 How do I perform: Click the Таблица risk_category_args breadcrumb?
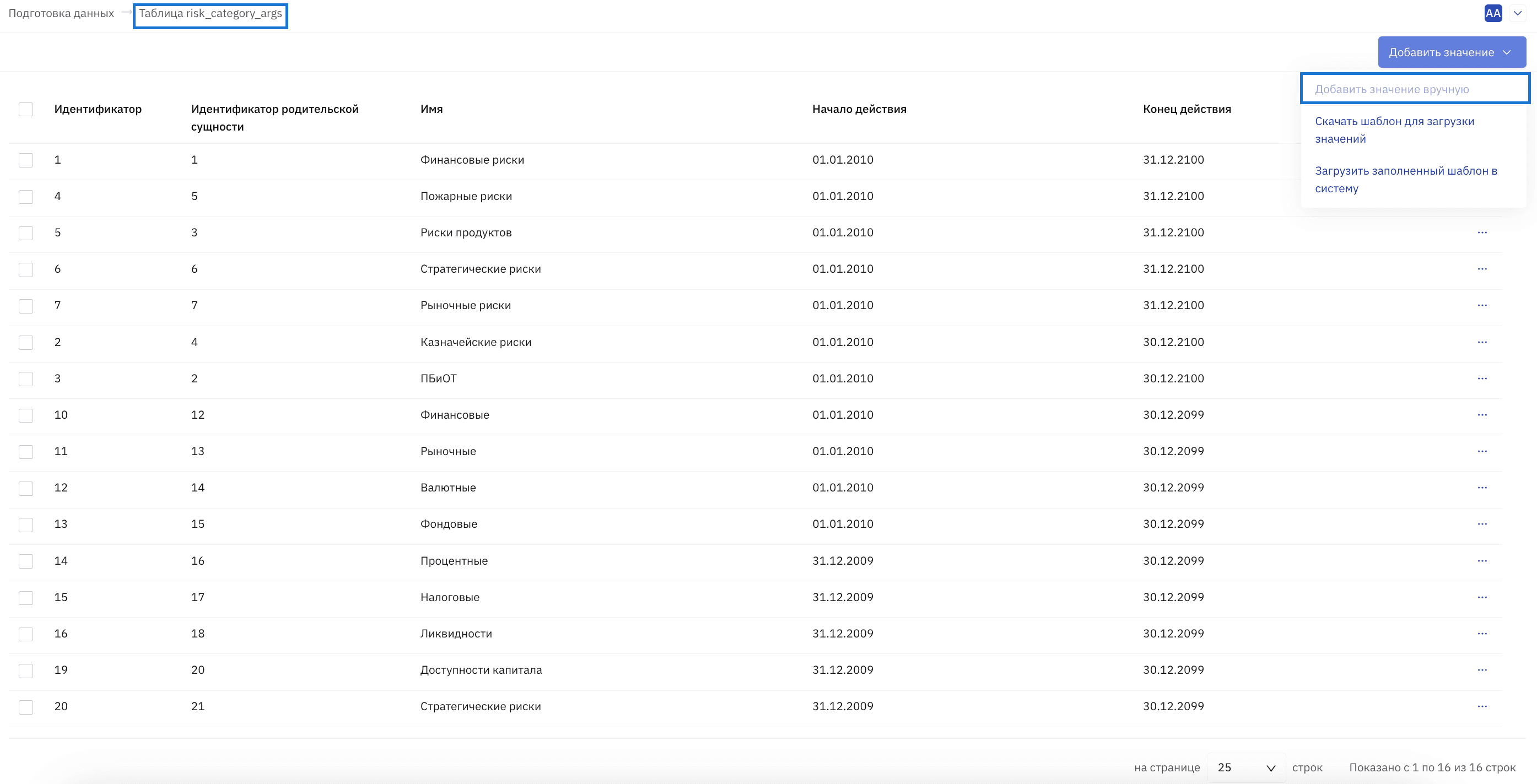click(x=210, y=14)
